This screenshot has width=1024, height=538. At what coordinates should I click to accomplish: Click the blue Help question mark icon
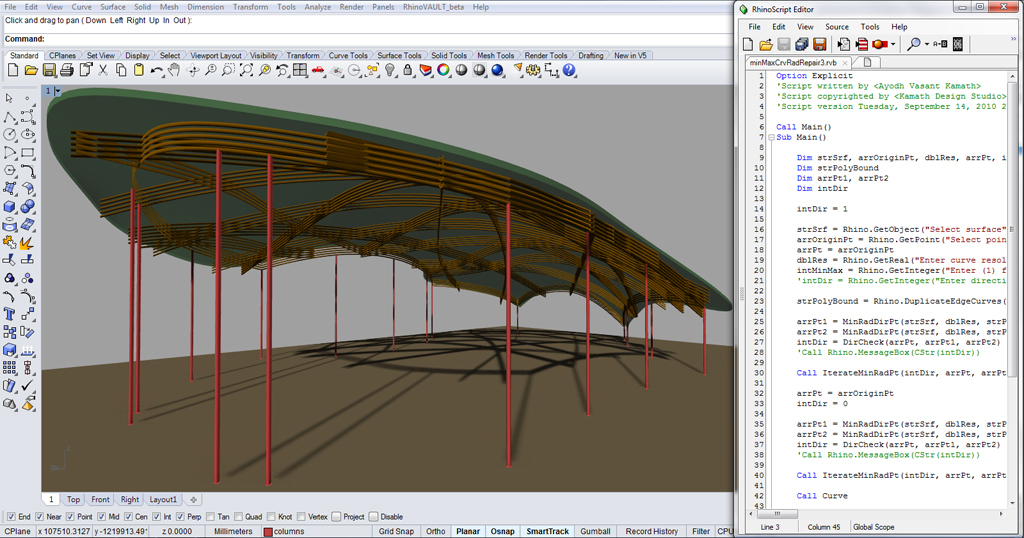569,70
